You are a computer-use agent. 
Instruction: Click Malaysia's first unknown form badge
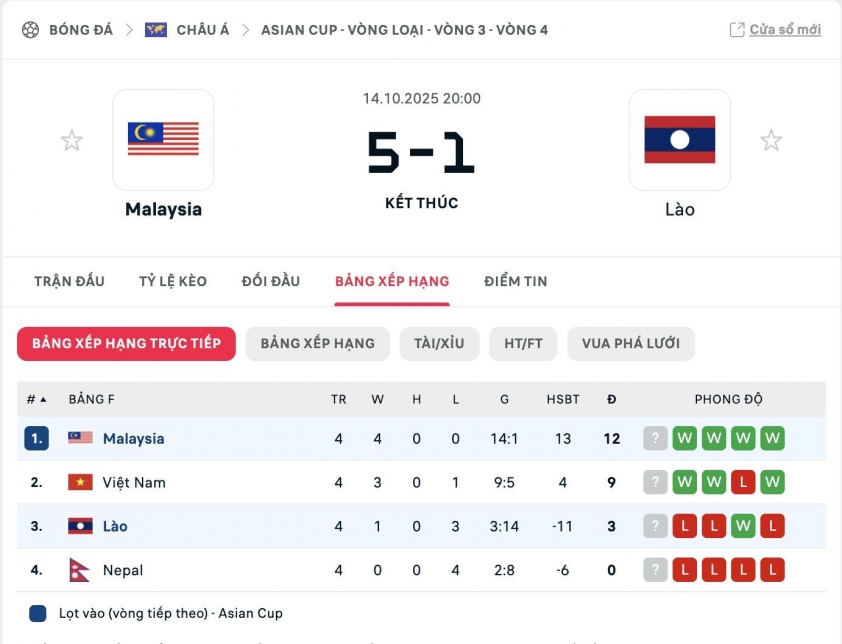pyautogui.click(x=655, y=438)
